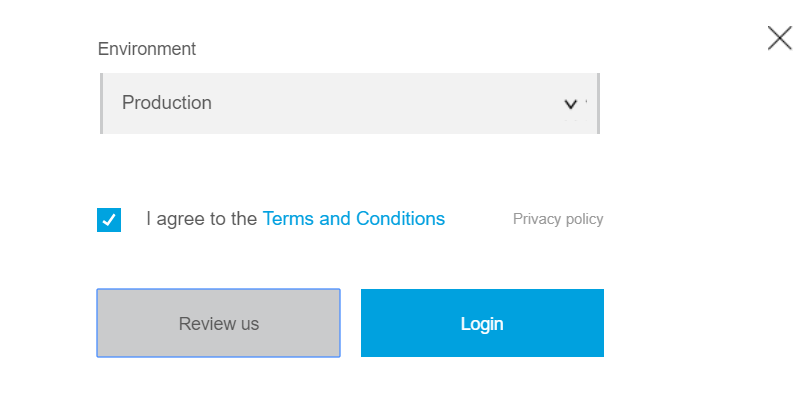
Task: Open the Privacy policy link
Action: pyautogui.click(x=558, y=219)
